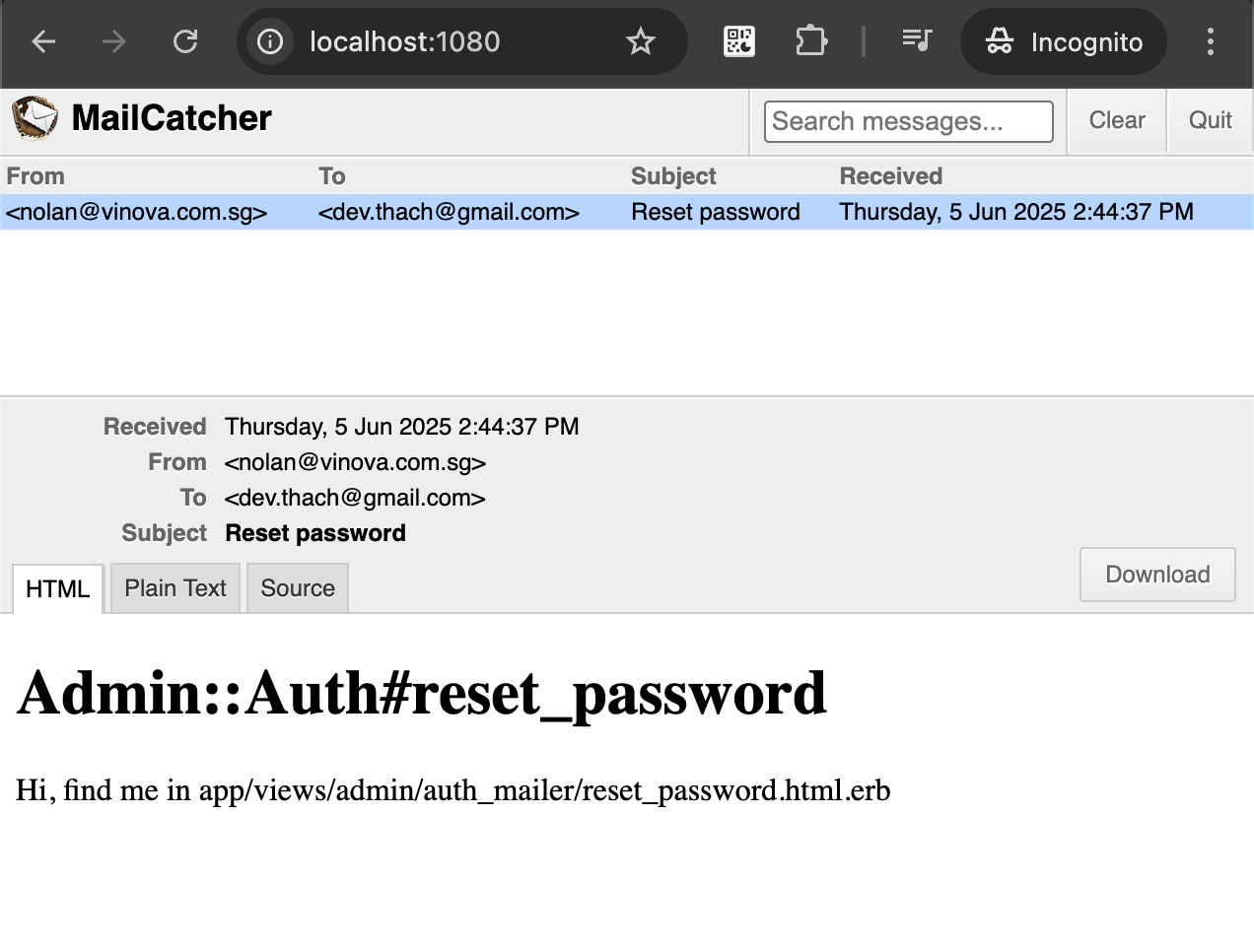
Task: Reload the page with refresh icon
Action: [x=185, y=41]
